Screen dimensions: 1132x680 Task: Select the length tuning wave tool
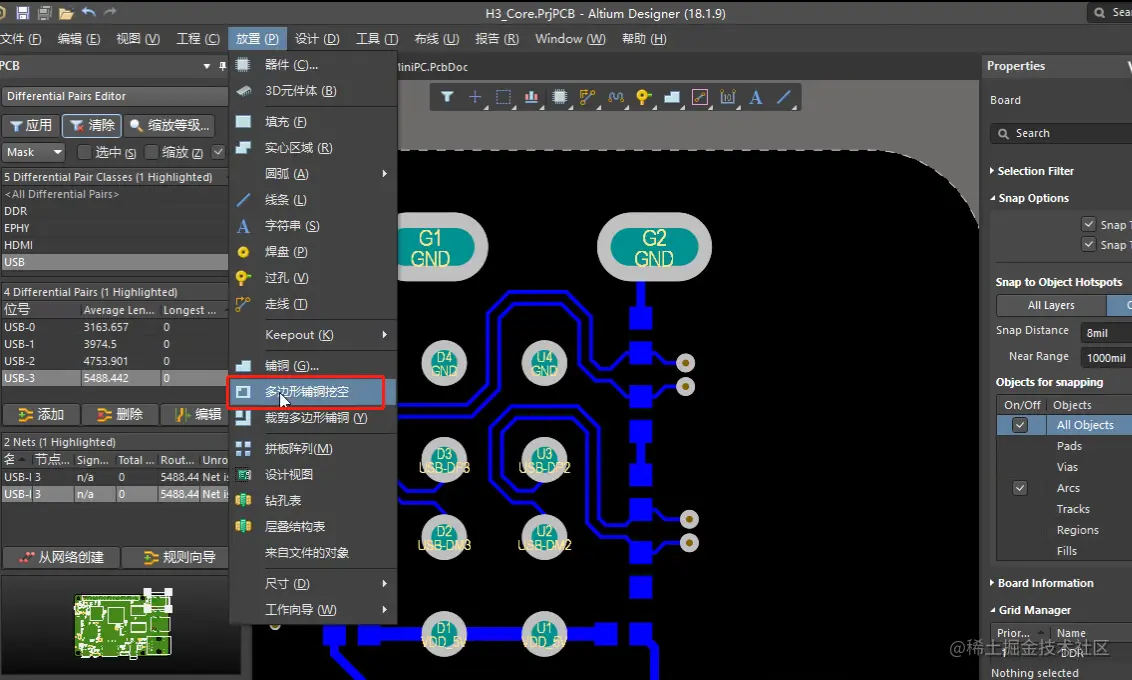(x=616, y=97)
